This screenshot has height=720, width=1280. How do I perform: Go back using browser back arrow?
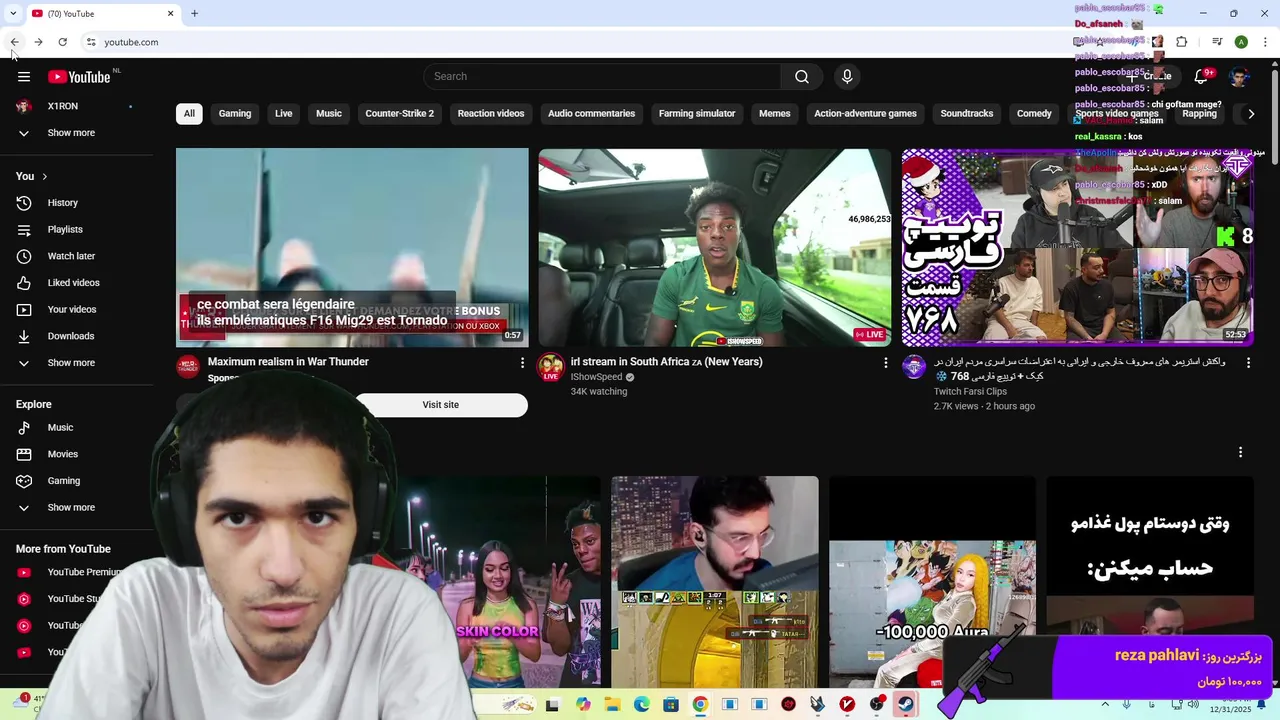click(15, 42)
